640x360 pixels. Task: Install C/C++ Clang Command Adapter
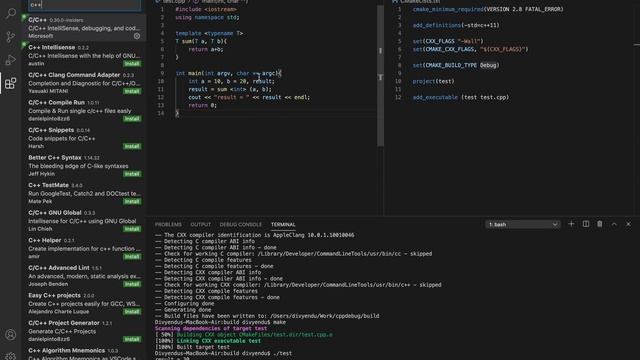click(132, 91)
